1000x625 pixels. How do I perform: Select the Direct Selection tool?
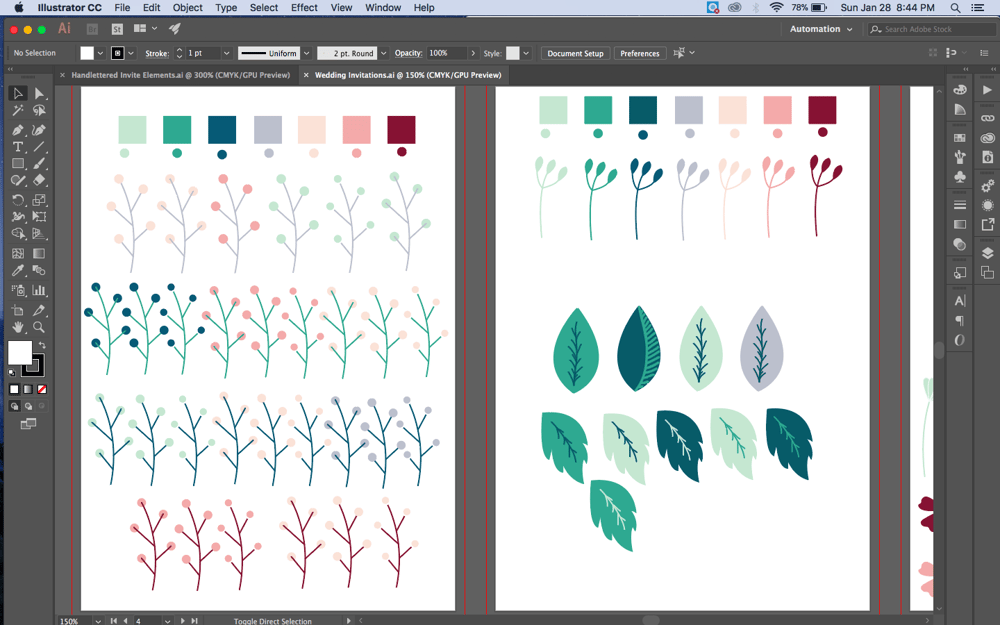(39, 93)
